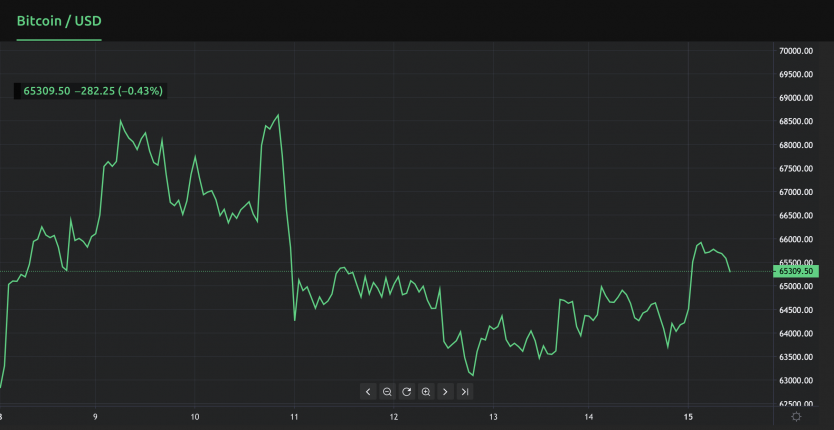Click the 70000.00 price axis label
This screenshot has width=834, height=430.
[796, 51]
